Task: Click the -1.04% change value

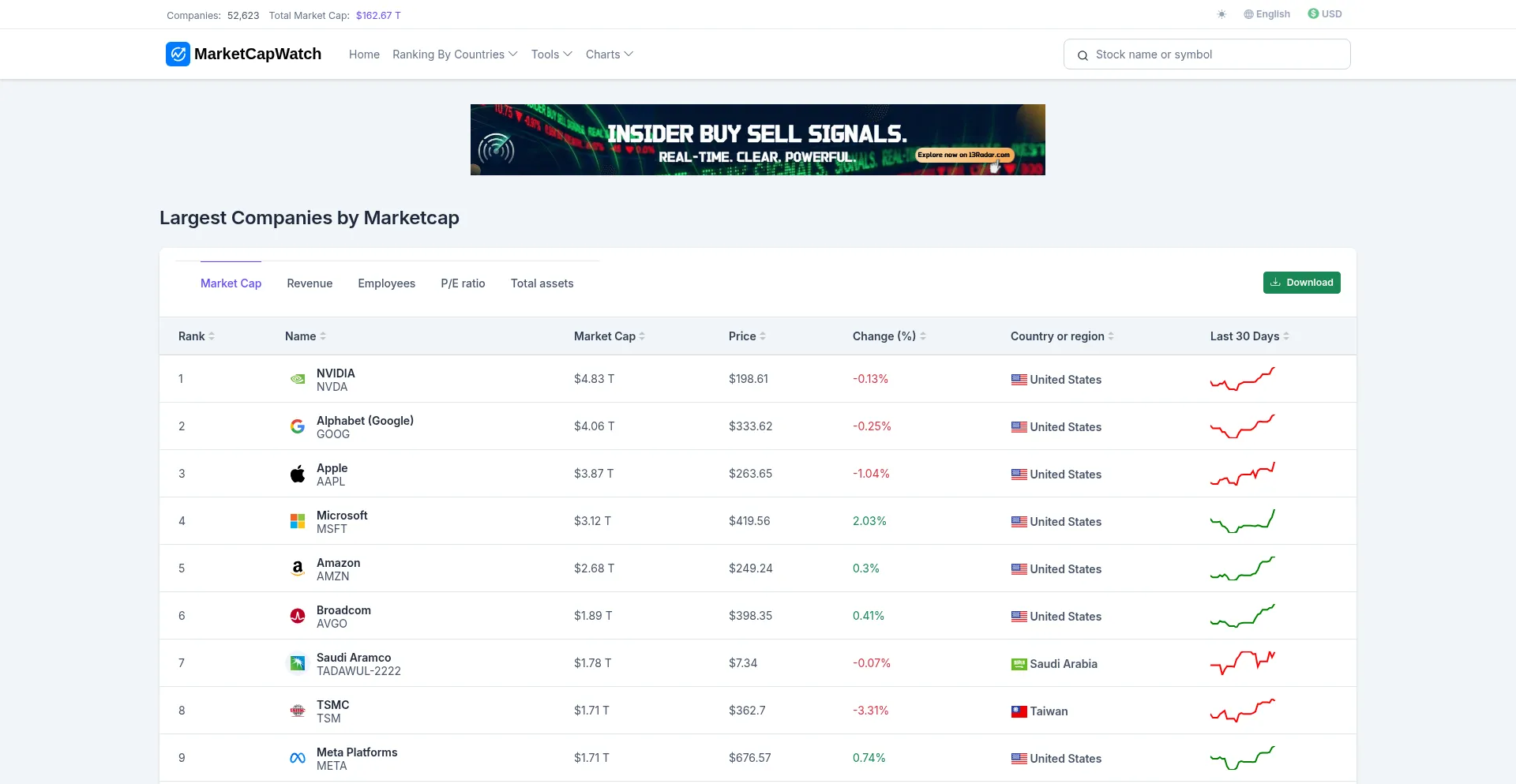Action: click(871, 474)
